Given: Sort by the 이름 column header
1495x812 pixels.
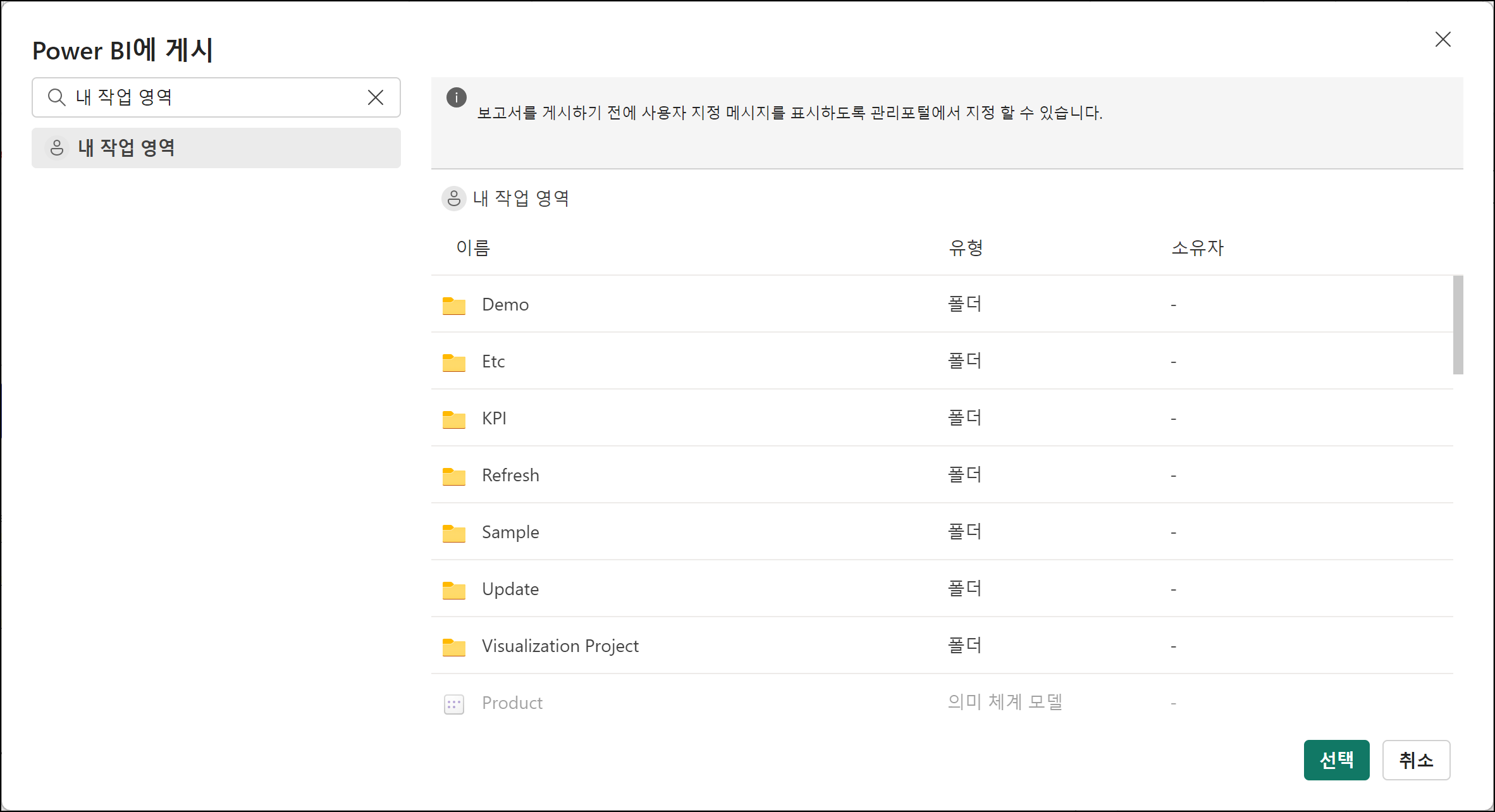Looking at the screenshot, I should point(473,248).
